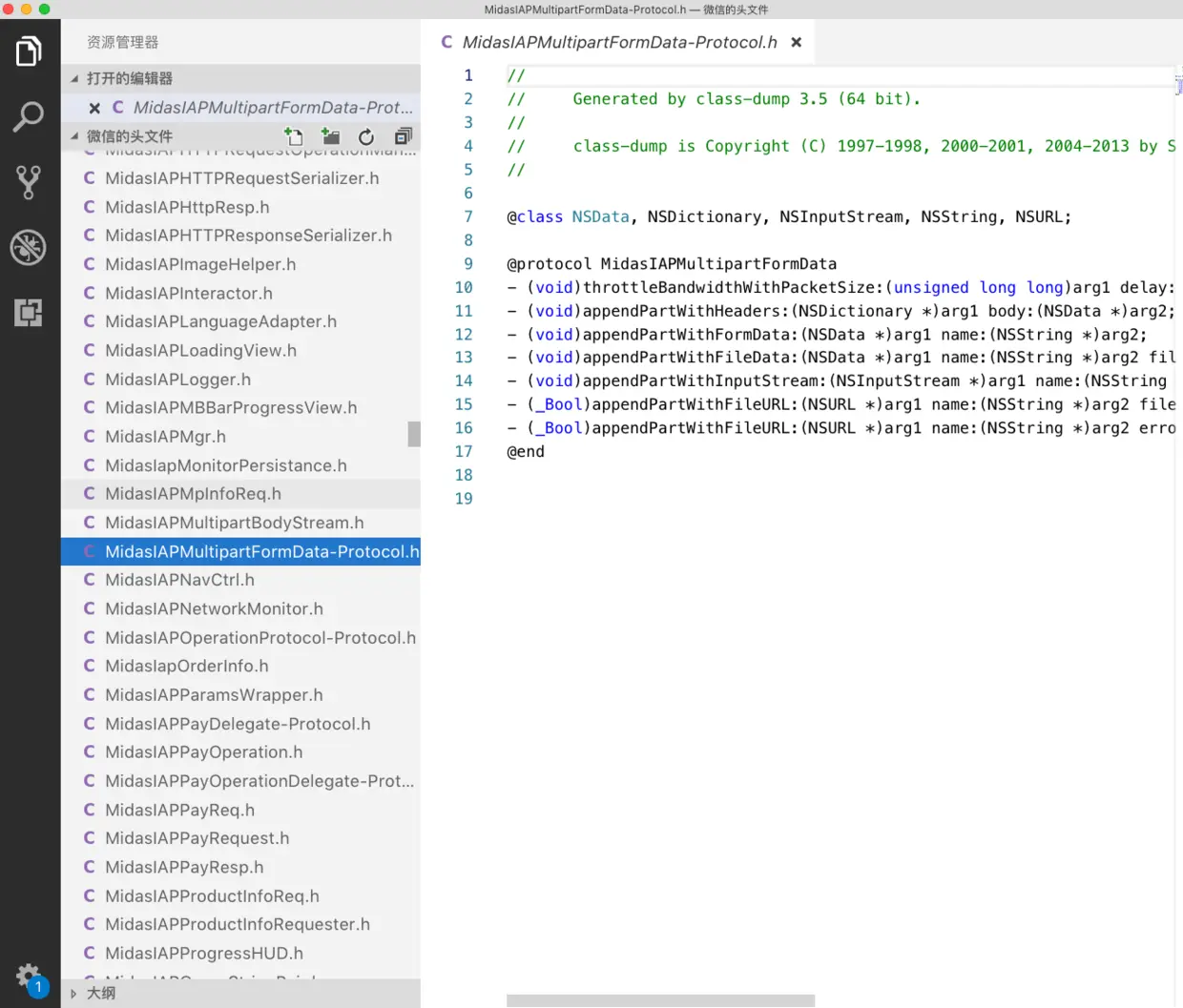Open the Debug view in activity bar
This screenshot has width=1183, height=1008.
(x=29, y=247)
